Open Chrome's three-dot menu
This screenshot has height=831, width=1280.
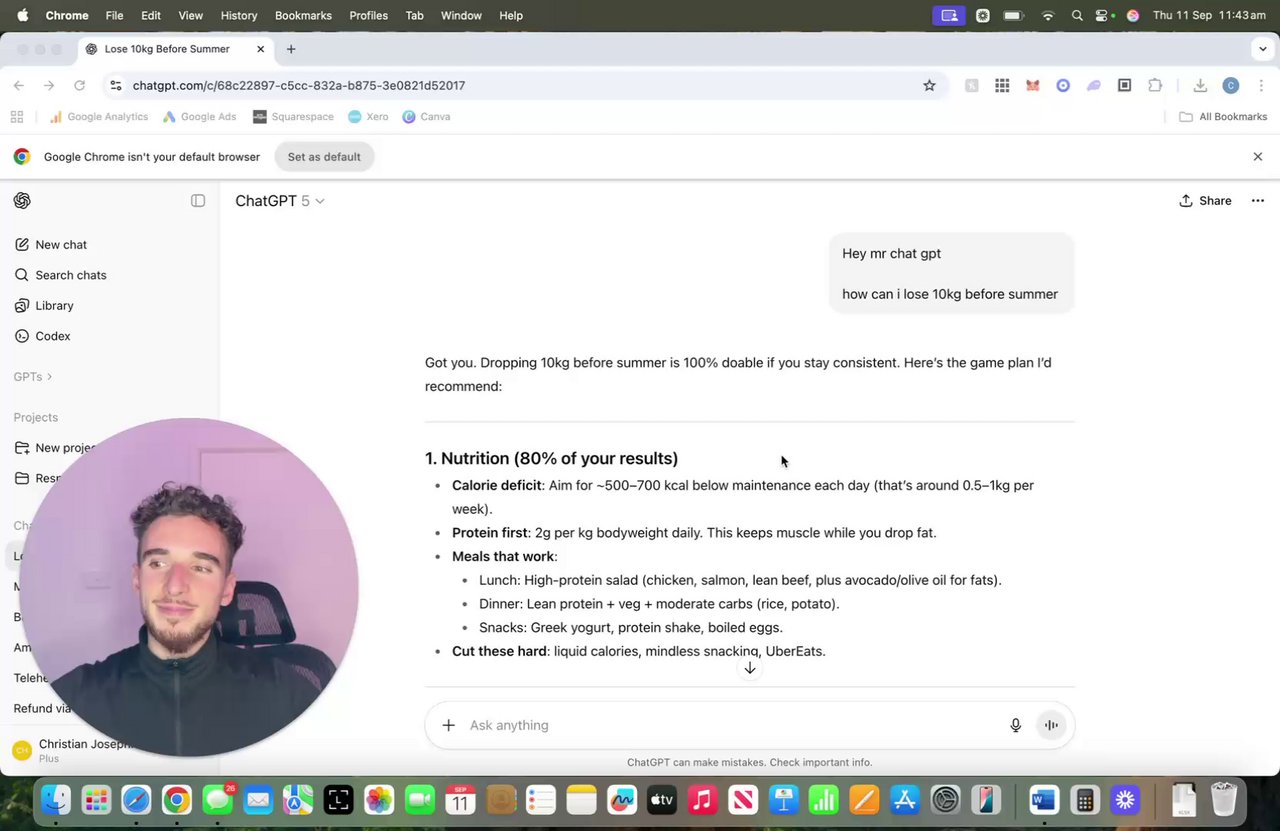tap(1260, 86)
